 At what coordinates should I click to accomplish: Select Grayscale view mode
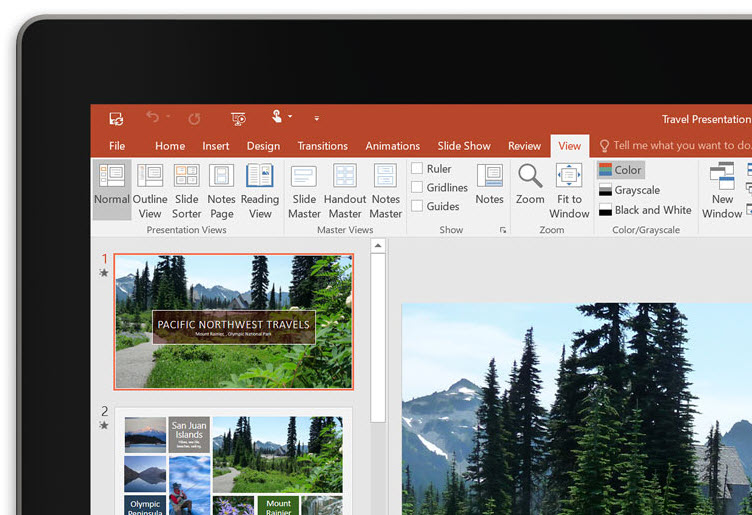629,190
